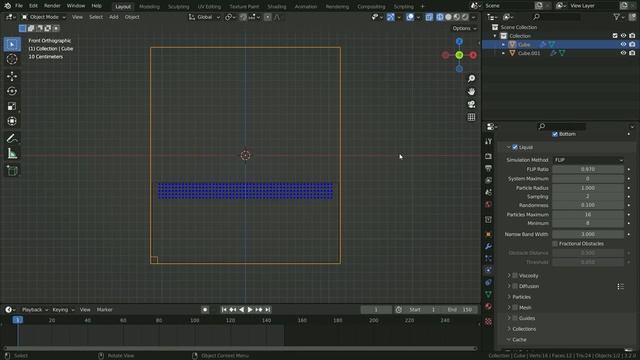Choose the Rotate tool

(12, 91)
